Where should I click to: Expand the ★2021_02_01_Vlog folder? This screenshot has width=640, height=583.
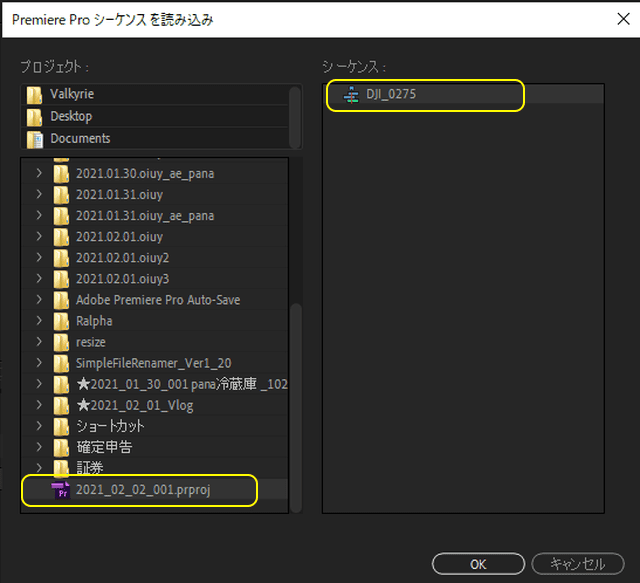[39, 405]
